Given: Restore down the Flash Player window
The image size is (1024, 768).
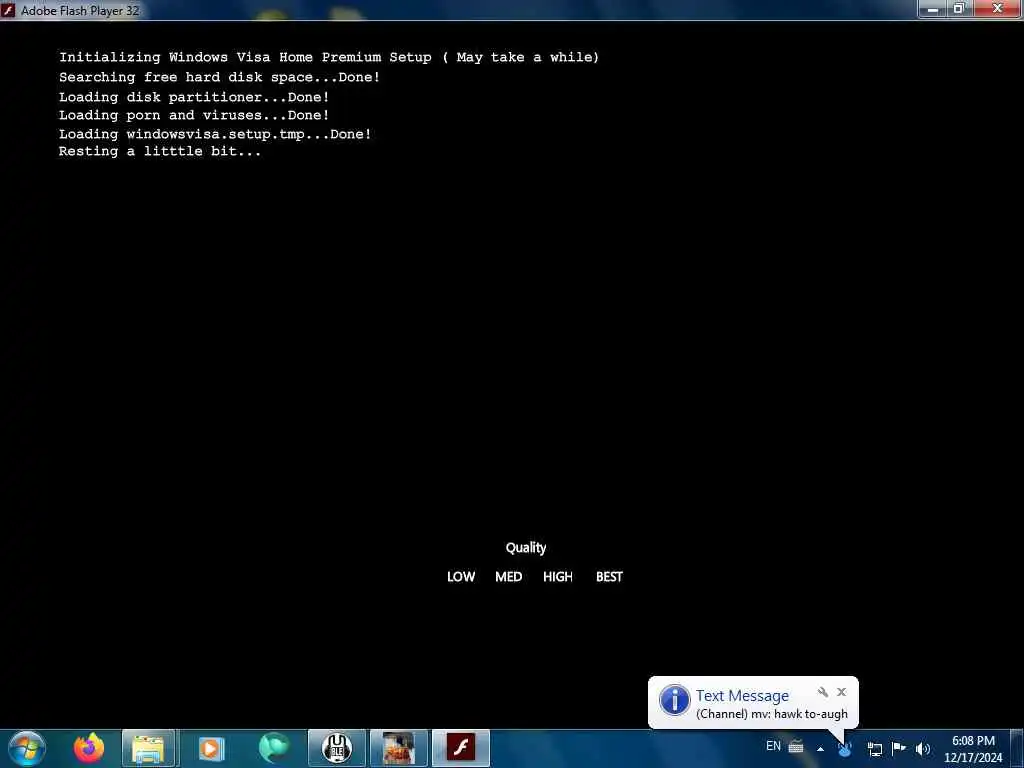Looking at the screenshot, I should point(959,9).
